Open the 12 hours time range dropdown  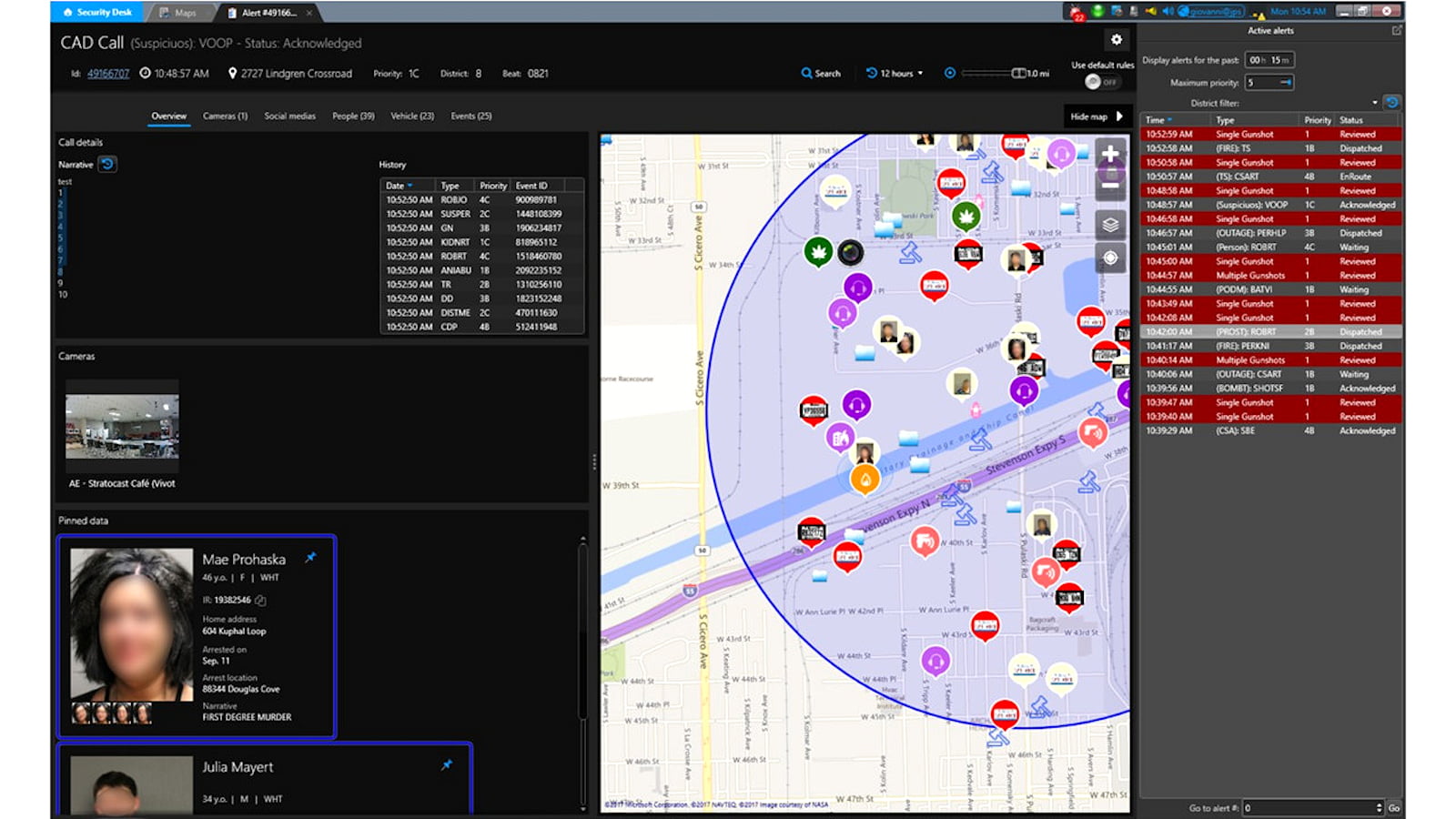[894, 74]
